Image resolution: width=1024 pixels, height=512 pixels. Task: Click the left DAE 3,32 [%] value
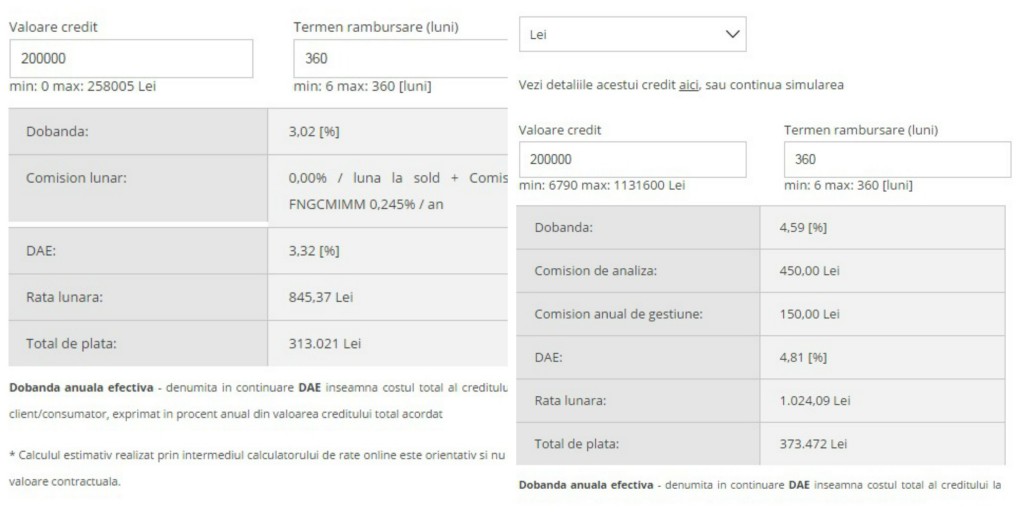tap(314, 251)
